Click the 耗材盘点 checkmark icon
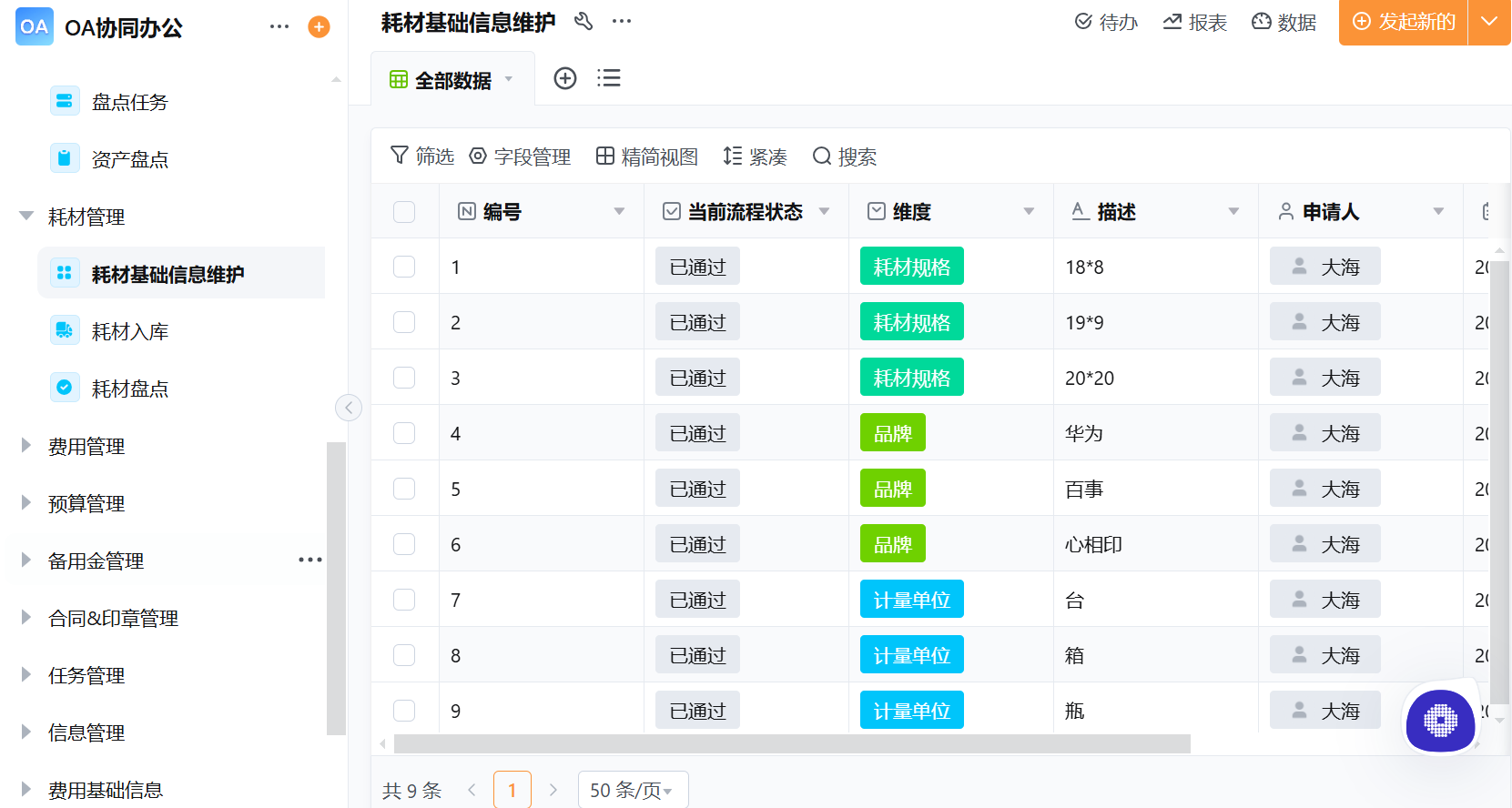Image resolution: width=1512 pixels, height=808 pixels. (x=64, y=388)
